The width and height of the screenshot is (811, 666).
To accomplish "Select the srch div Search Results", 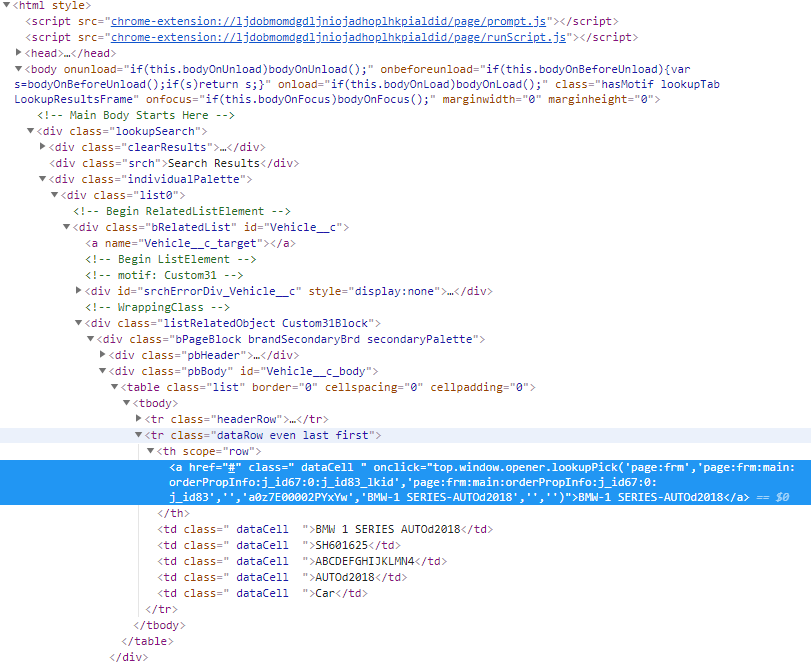I will click(x=174, y=163).
